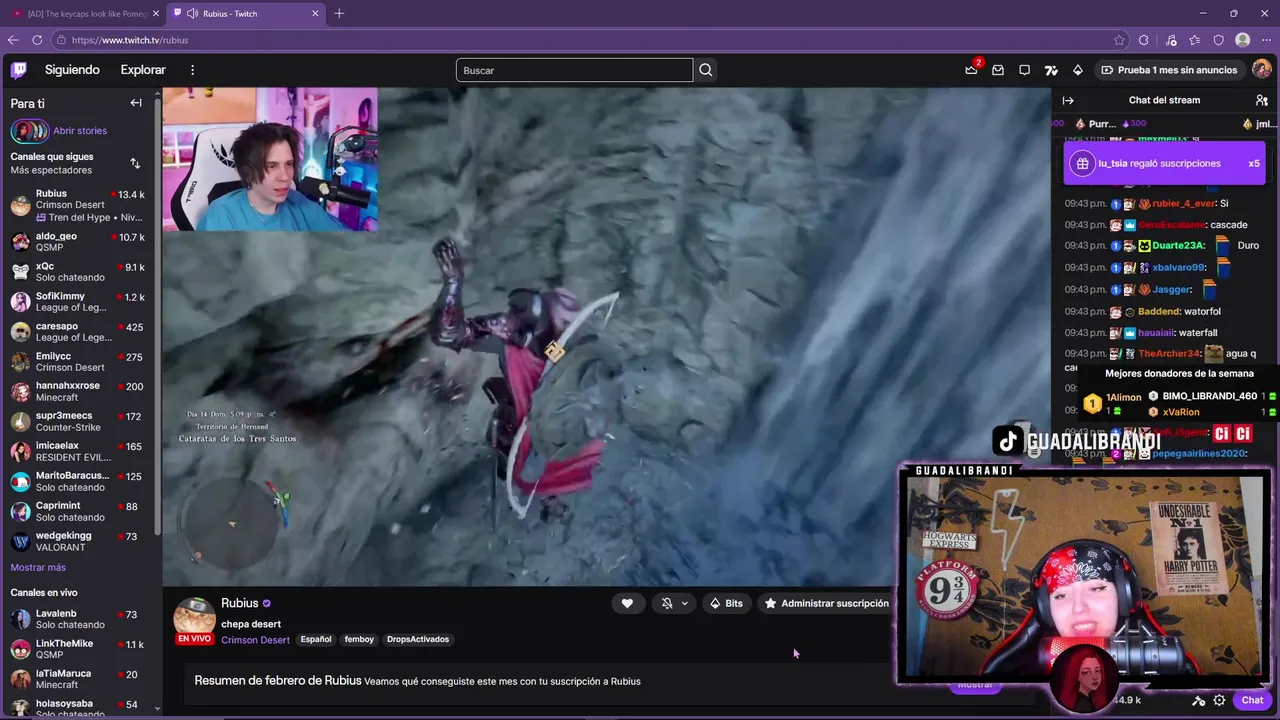The width and height of the screenshot is (1280, 720).
Task: Open browser shield essentials icon
Action: (1218, 40)
